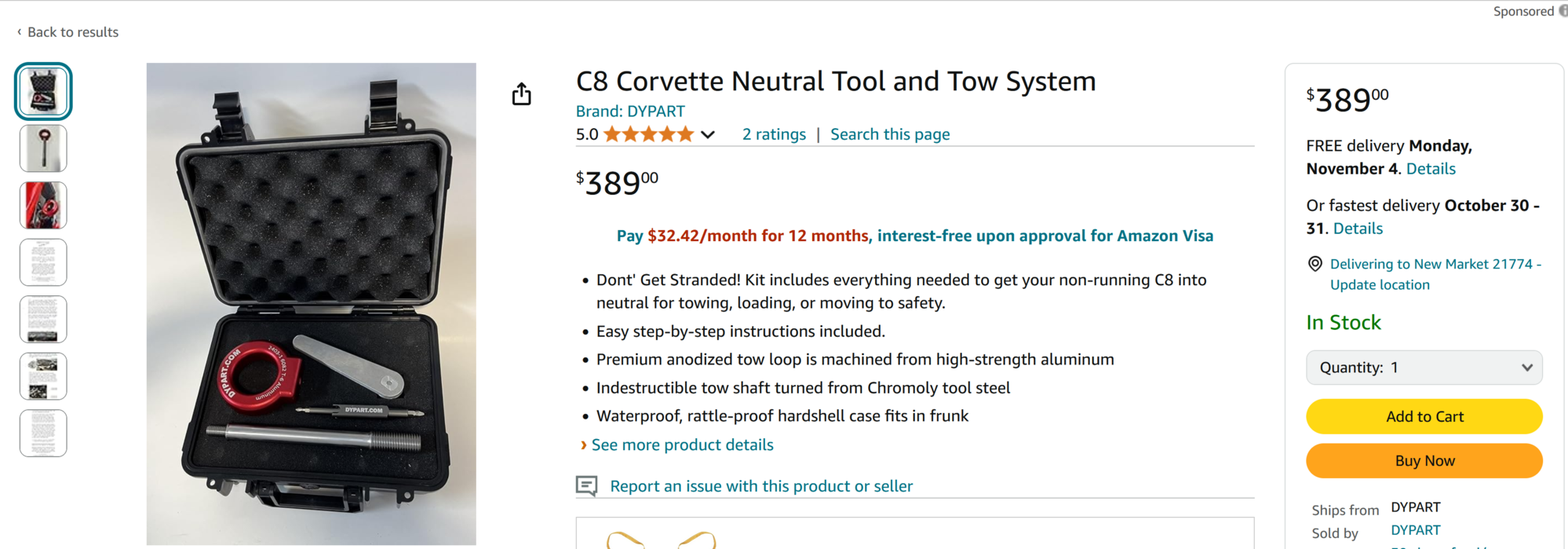Expand See more product details

(x=682, y=445)
